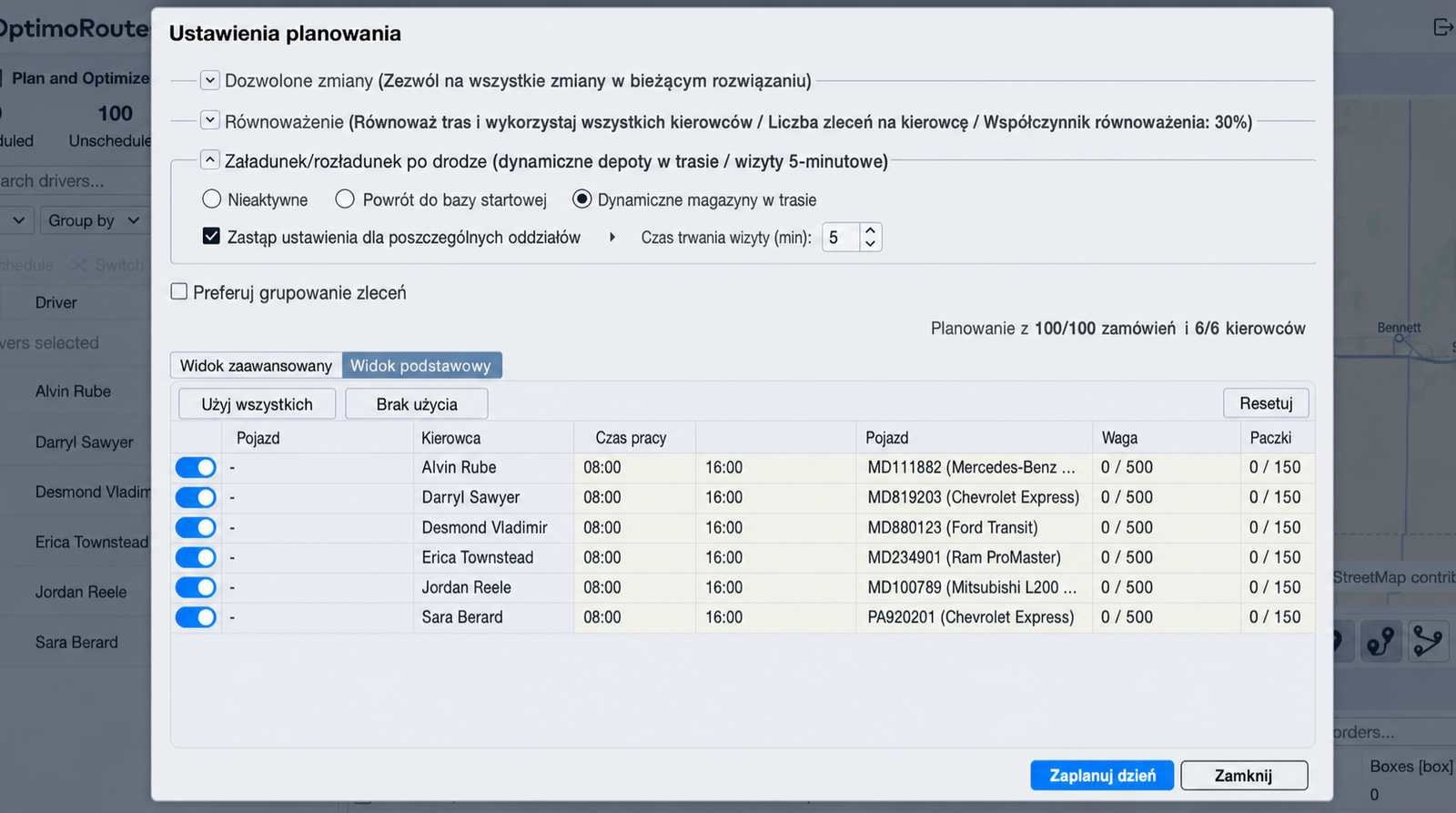Click the search drivers field in the background

tap(75, 181)
